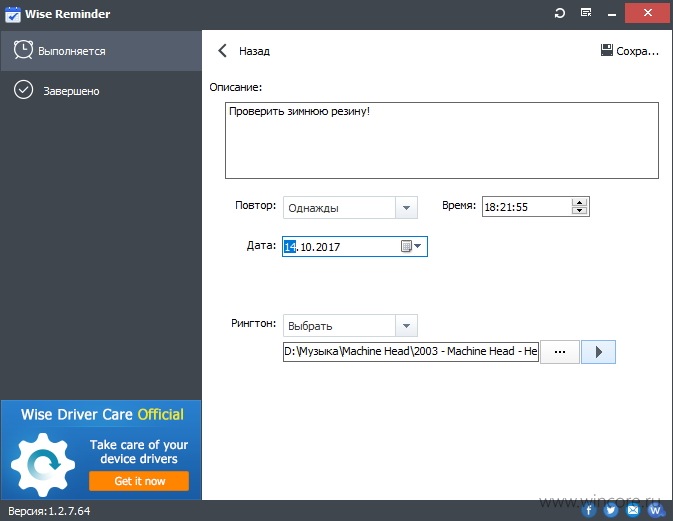The width and height of the screenshot is (673, 521).
Task: Play the selected ringtone
Action: [598, 352]
